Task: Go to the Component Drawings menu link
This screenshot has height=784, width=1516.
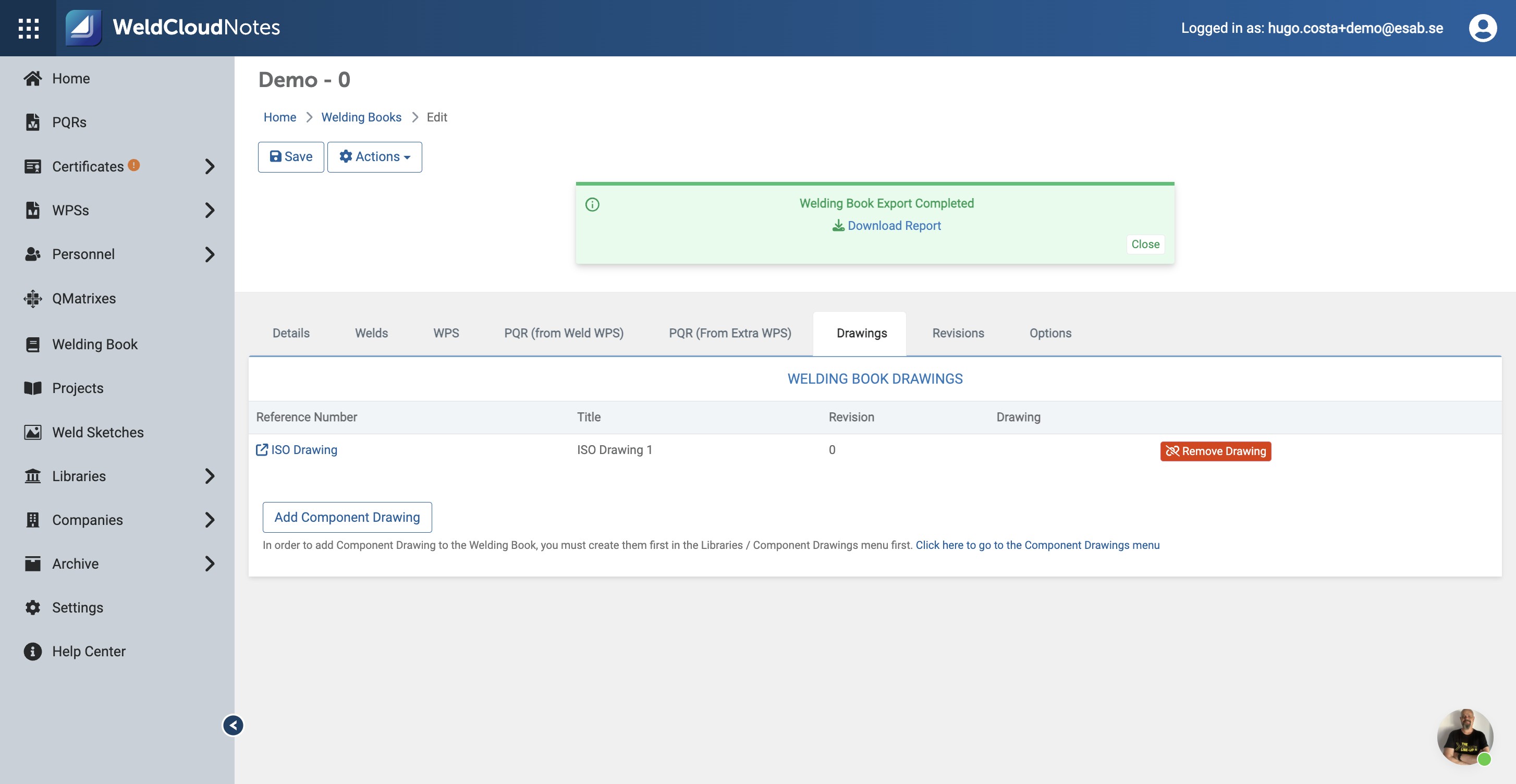Action: (x=1037, y=545)
